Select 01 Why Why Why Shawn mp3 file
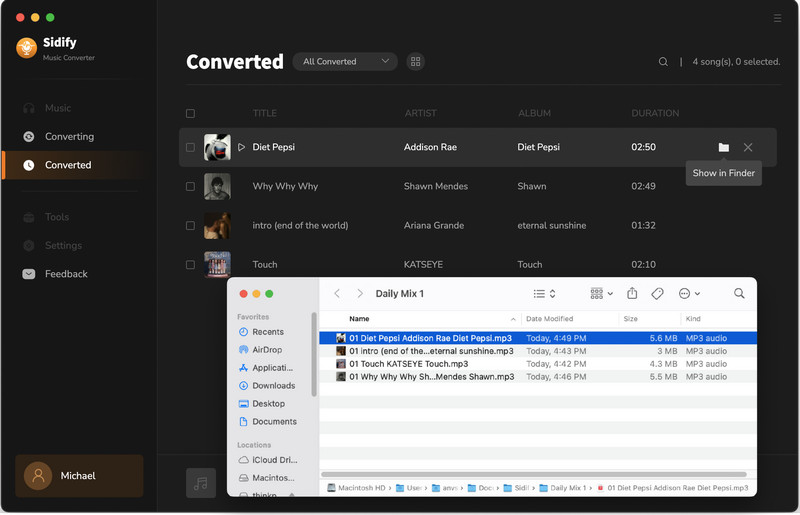This screenshot has height=515, width=800. (538, 377)
